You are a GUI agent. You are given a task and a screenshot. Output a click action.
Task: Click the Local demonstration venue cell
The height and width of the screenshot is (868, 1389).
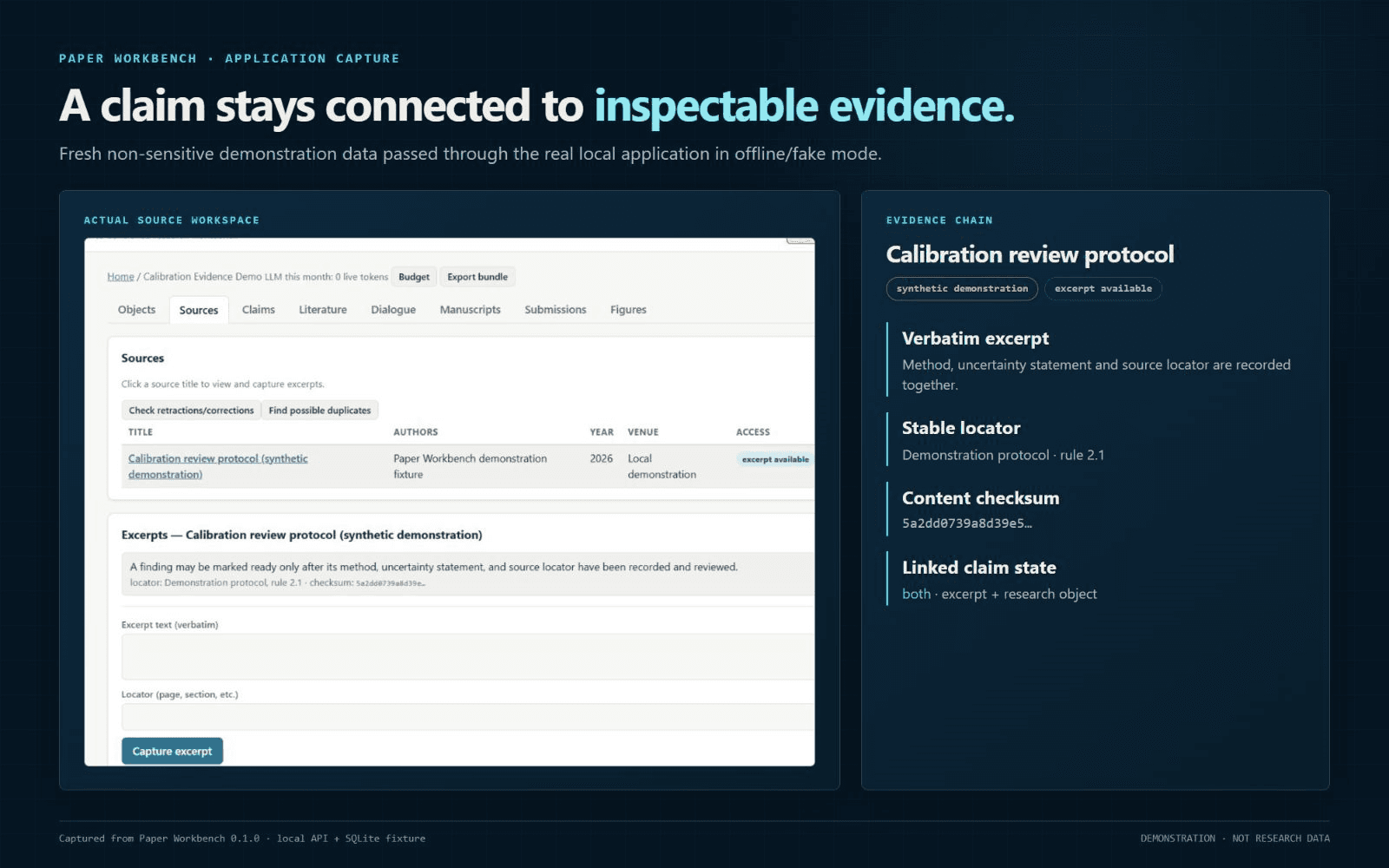(x=662, y=466)
